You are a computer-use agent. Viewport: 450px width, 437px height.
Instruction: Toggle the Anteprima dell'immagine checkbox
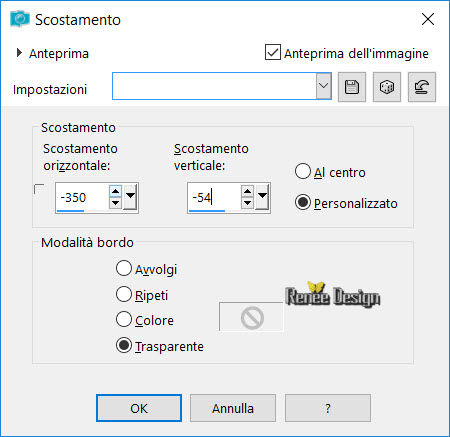(273, 52)
